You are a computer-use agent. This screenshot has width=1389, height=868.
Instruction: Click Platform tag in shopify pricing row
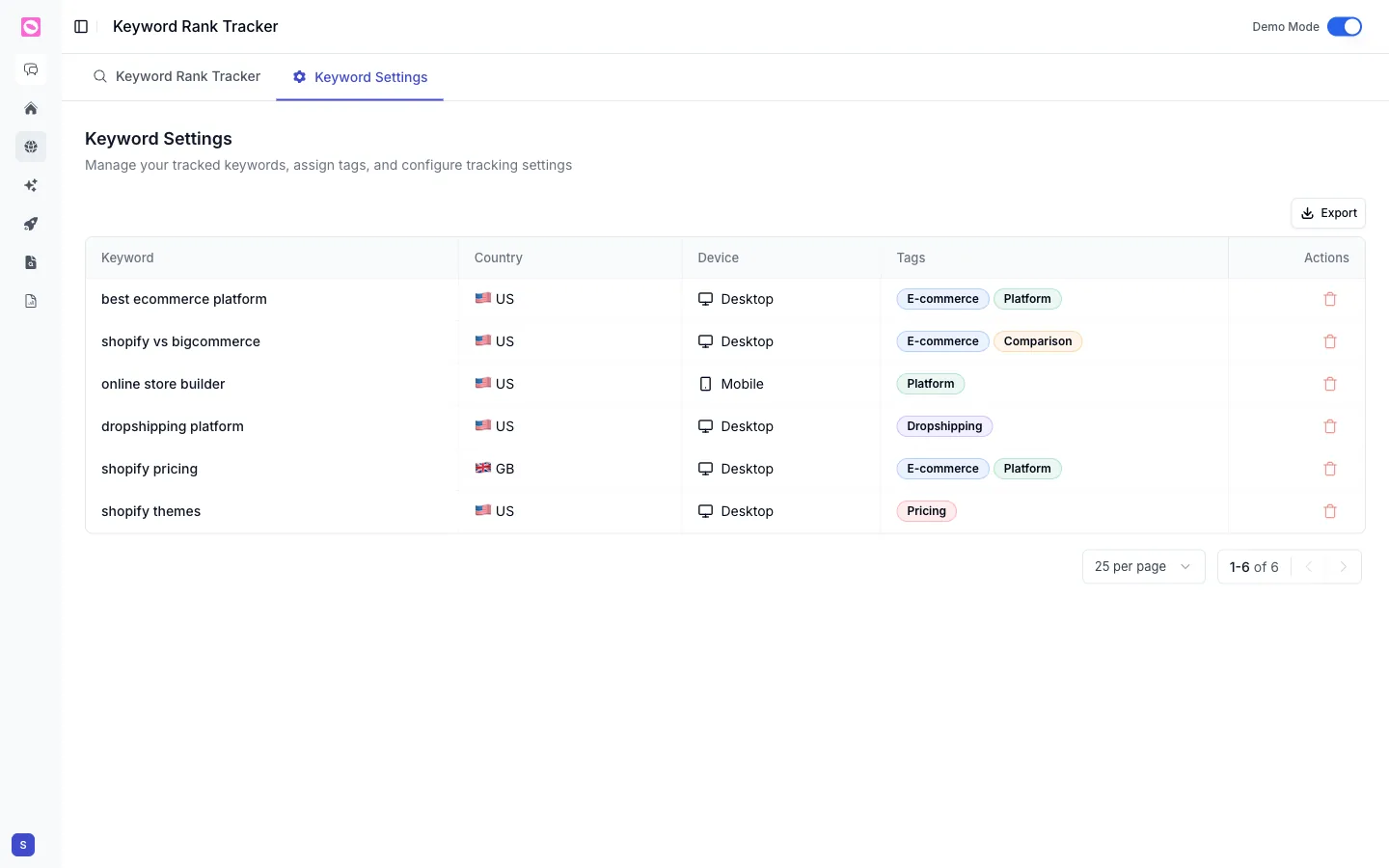click(1027, 469)
